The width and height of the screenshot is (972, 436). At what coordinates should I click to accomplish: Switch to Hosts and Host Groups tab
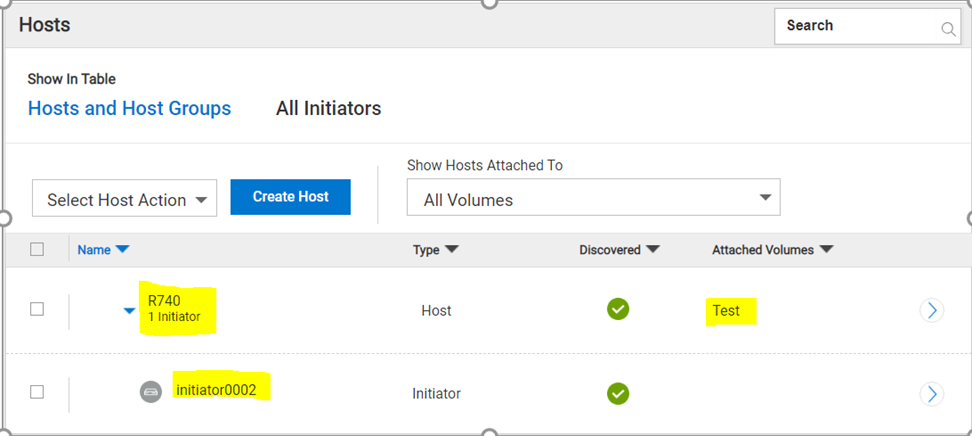129,108
